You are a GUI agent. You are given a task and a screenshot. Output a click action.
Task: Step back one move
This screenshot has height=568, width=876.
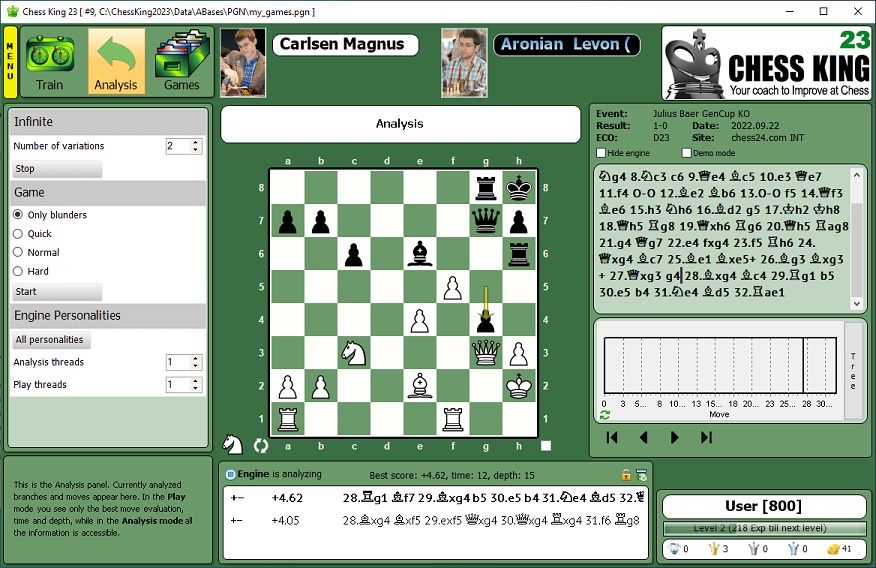[x=644, y=437]
